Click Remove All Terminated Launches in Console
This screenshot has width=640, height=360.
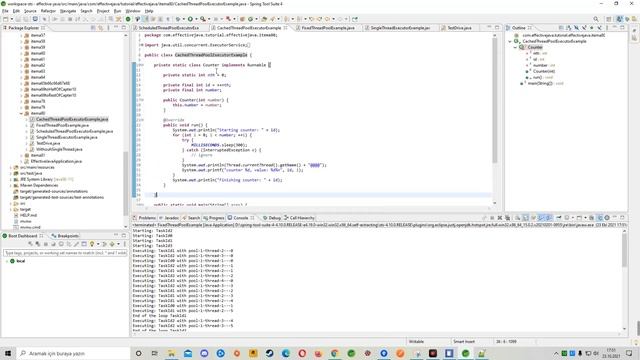[x=507, y=218]
